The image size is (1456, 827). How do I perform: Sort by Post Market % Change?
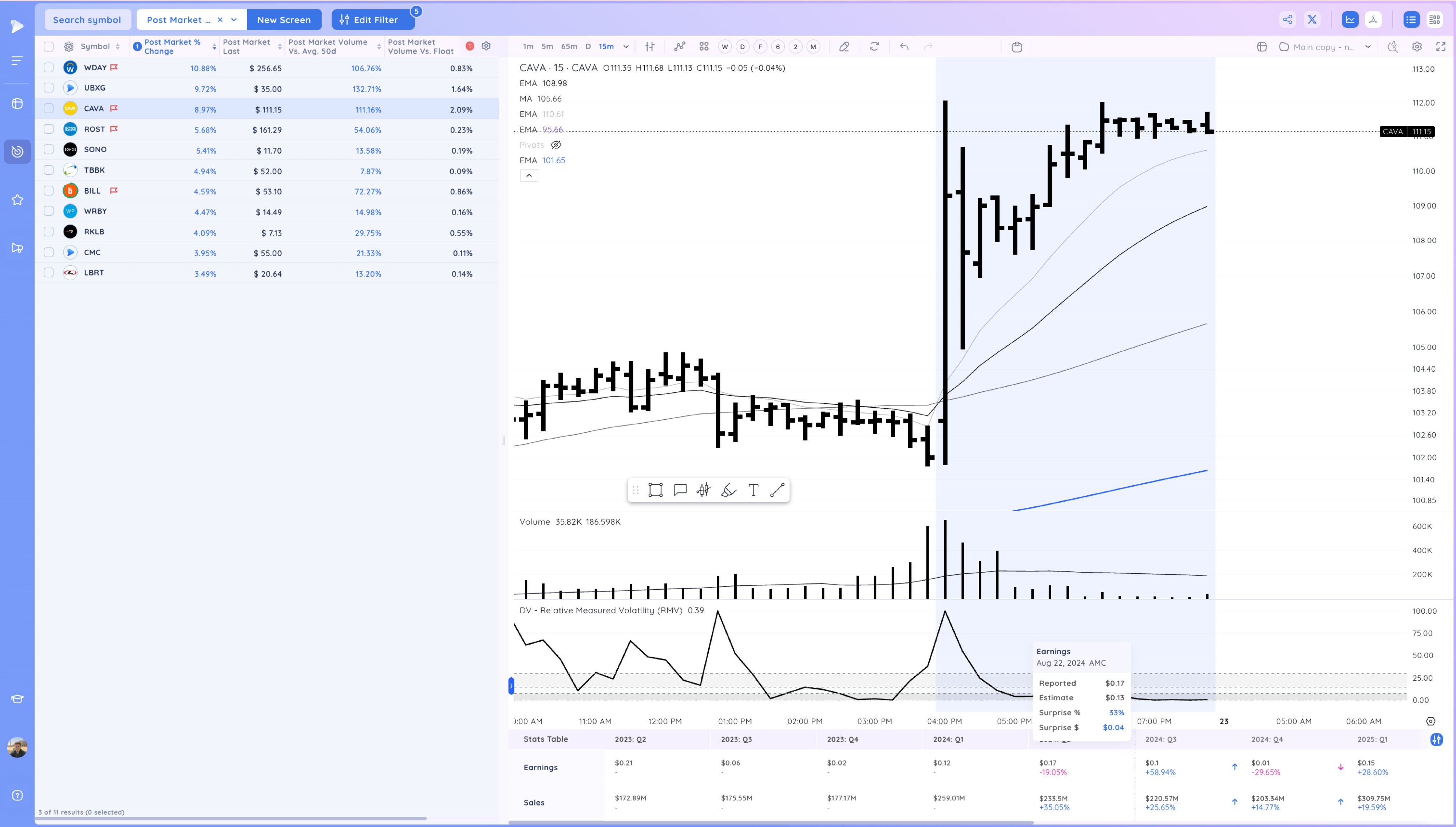click(175, 47)
